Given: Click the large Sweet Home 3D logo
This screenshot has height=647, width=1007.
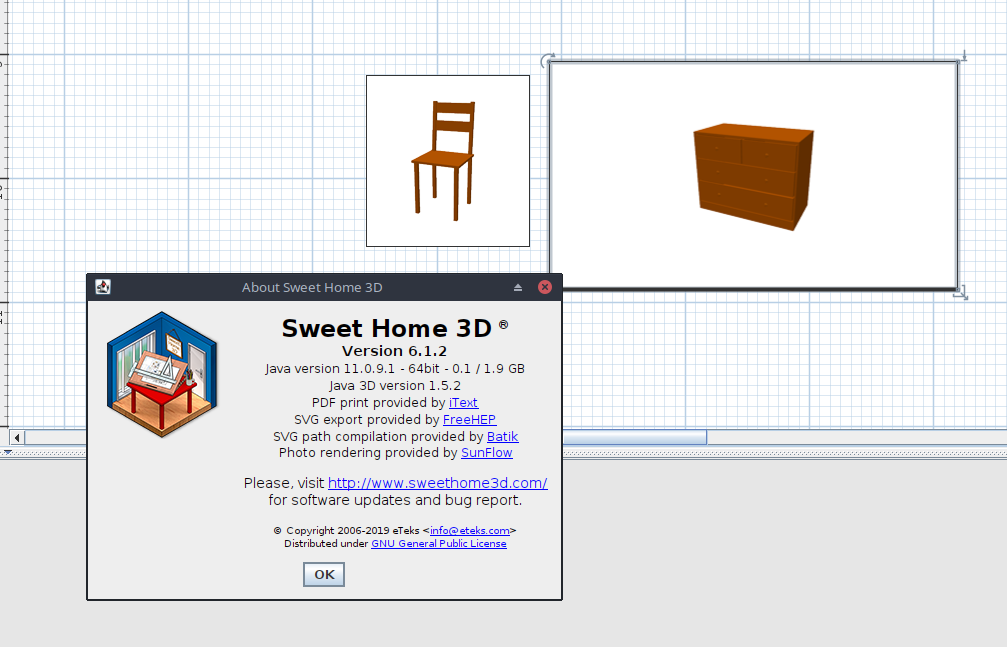Looking at the screenshot, I should (x=162, y=375).
